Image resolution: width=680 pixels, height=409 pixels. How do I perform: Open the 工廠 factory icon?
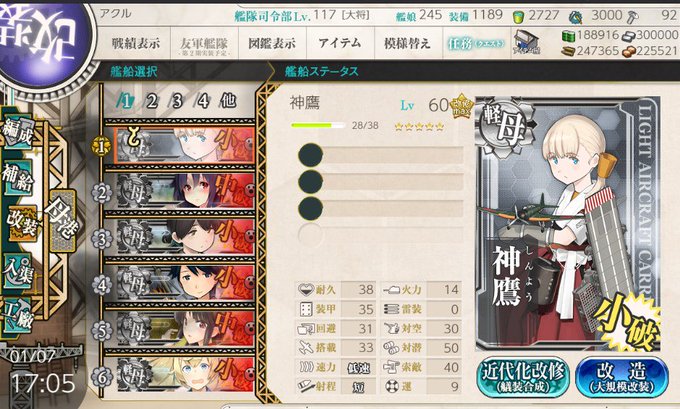tap(17, 315)
